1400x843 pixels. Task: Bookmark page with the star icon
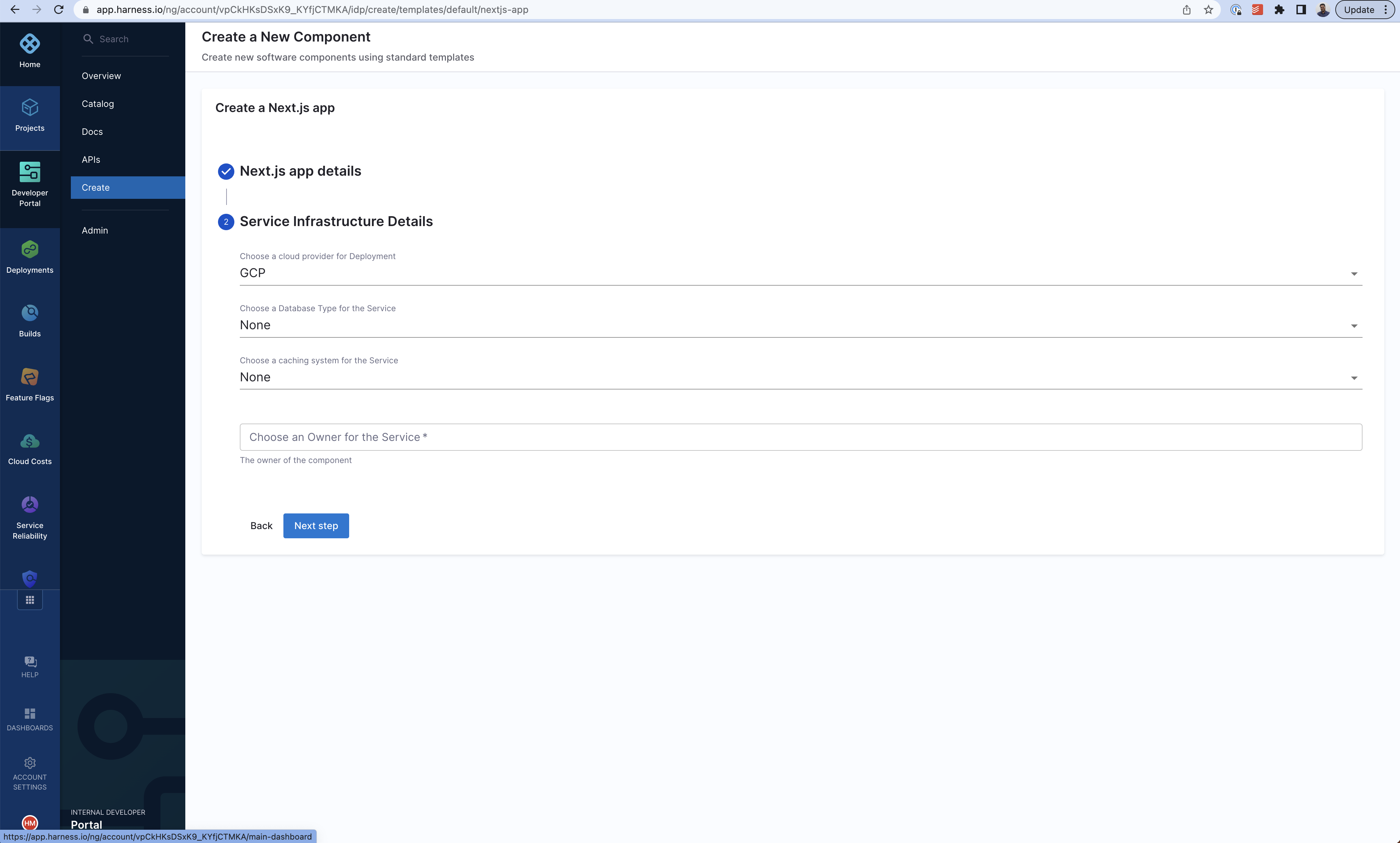click(x=1209, y=10)
